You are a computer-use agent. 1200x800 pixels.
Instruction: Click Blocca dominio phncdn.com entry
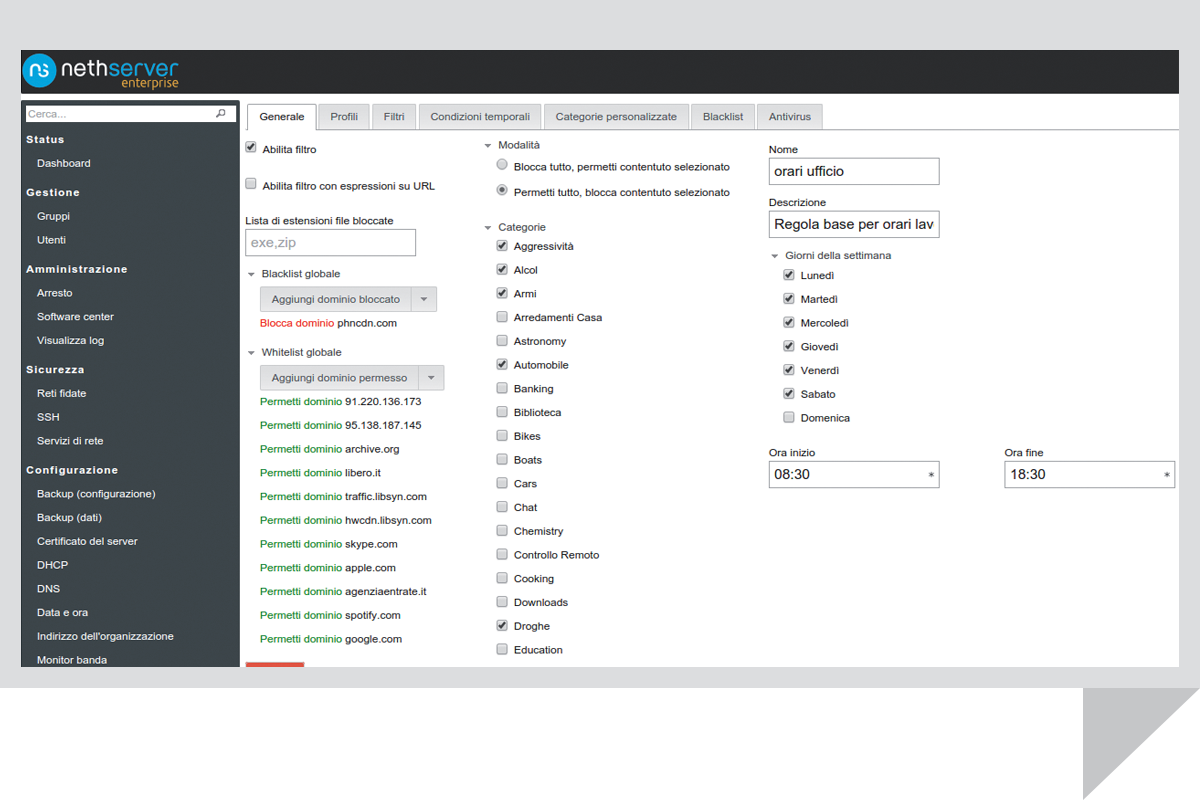click(x=328, y=323)
